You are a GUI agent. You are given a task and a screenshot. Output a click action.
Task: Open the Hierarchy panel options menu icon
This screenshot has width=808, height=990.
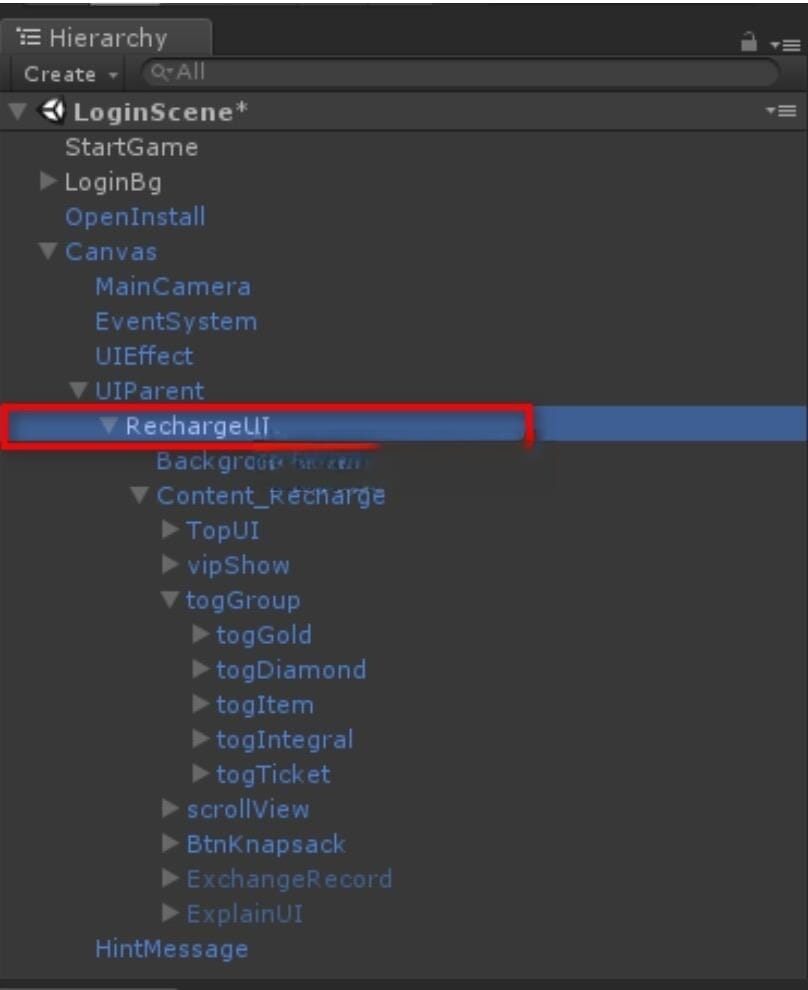click(784, 45)
